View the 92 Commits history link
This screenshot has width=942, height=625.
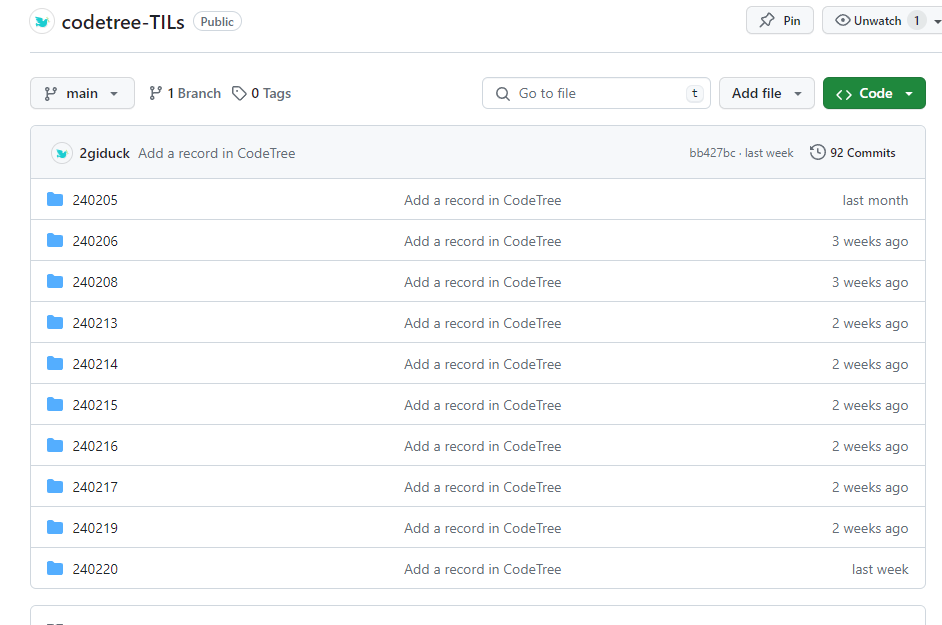[x=852, y=153]
